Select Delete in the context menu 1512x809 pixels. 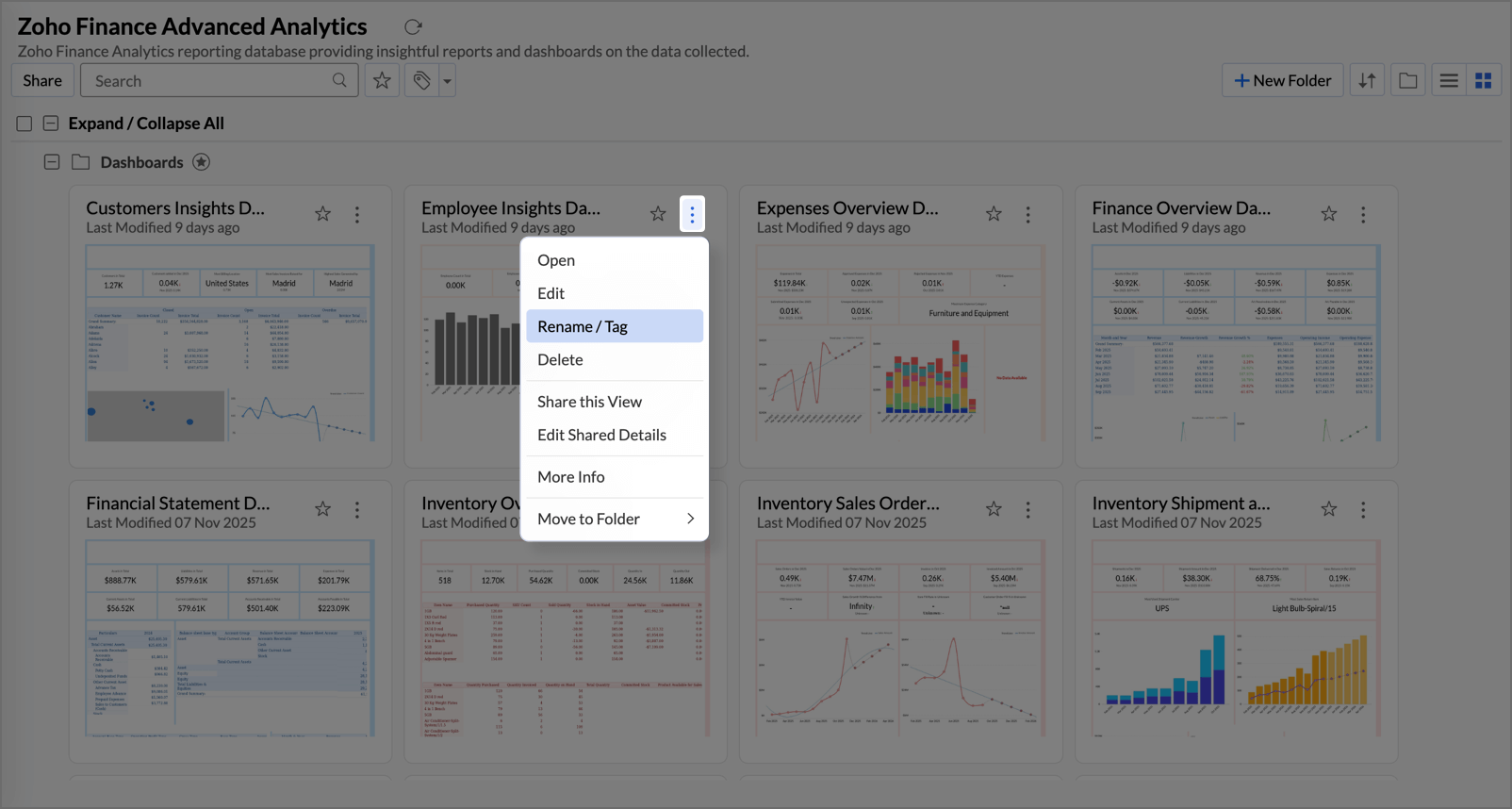[560, 359]
